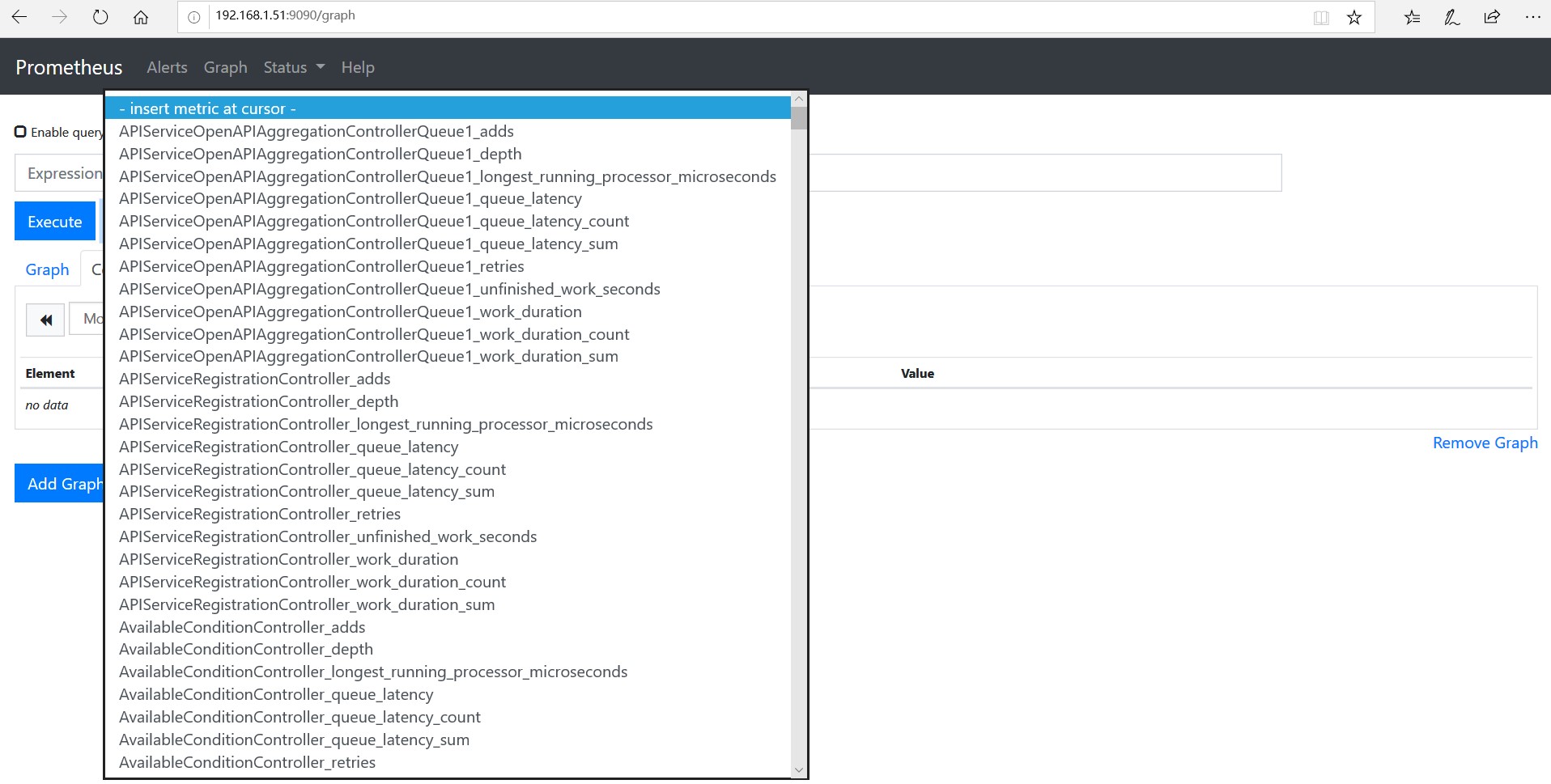Image resolution: width=1551 pixels, height=784 pixels.
Task: Choose APIServiceRegistrationController_adds
Action: click(x=448, y=379)
